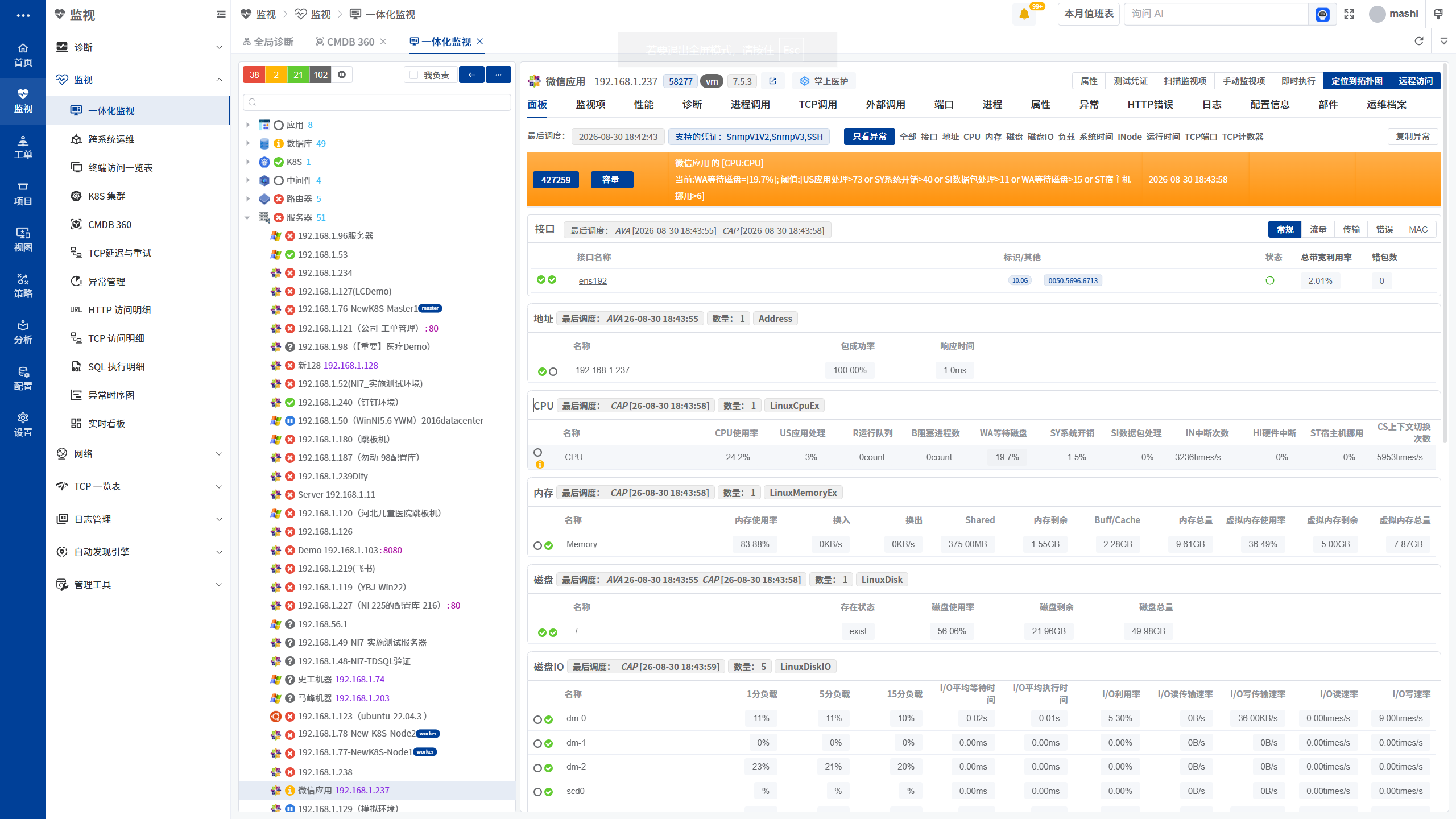The width and height of the screenshot is (1456, 819).
Task: Open the 工单 work order sidebar icon
Action: tap(23, 147)
